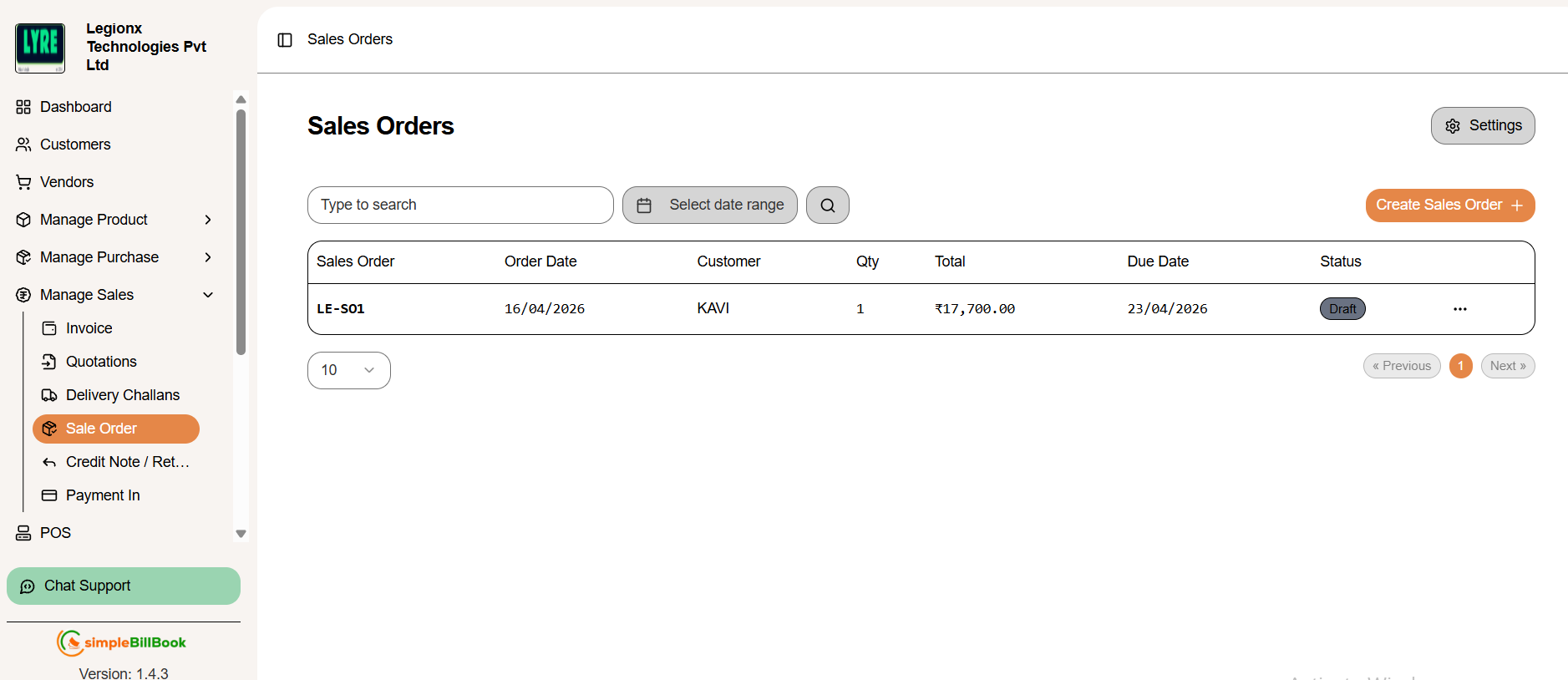Image resolution: width=1568 pixels, height=680 pixels.
Task: Click the POS register icon
Action: [x=23, y=533]
